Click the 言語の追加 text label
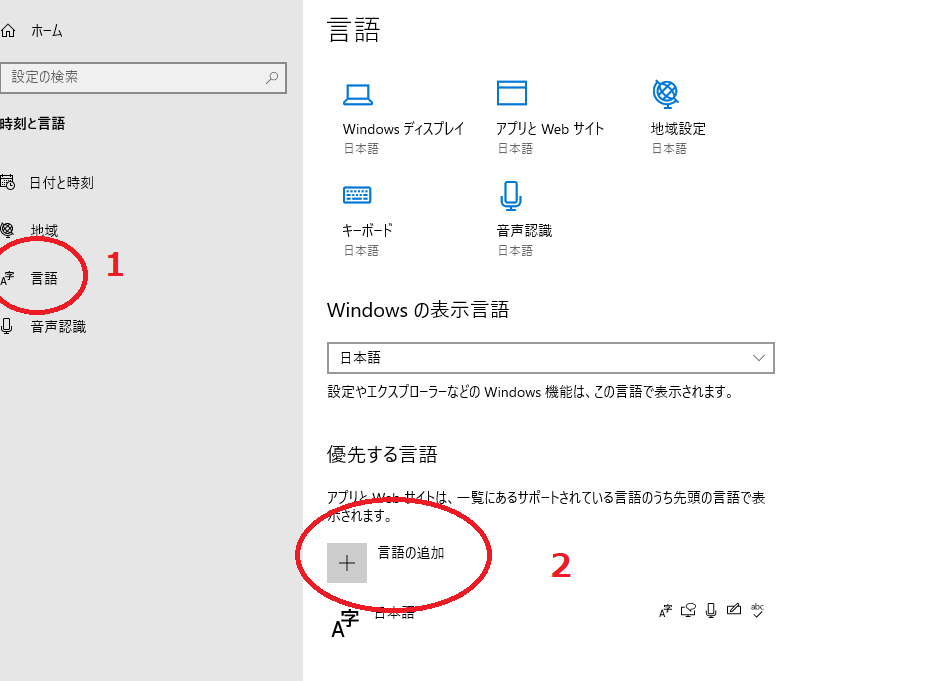The width and height of the screenshot is (930, 681). (410, 552)
